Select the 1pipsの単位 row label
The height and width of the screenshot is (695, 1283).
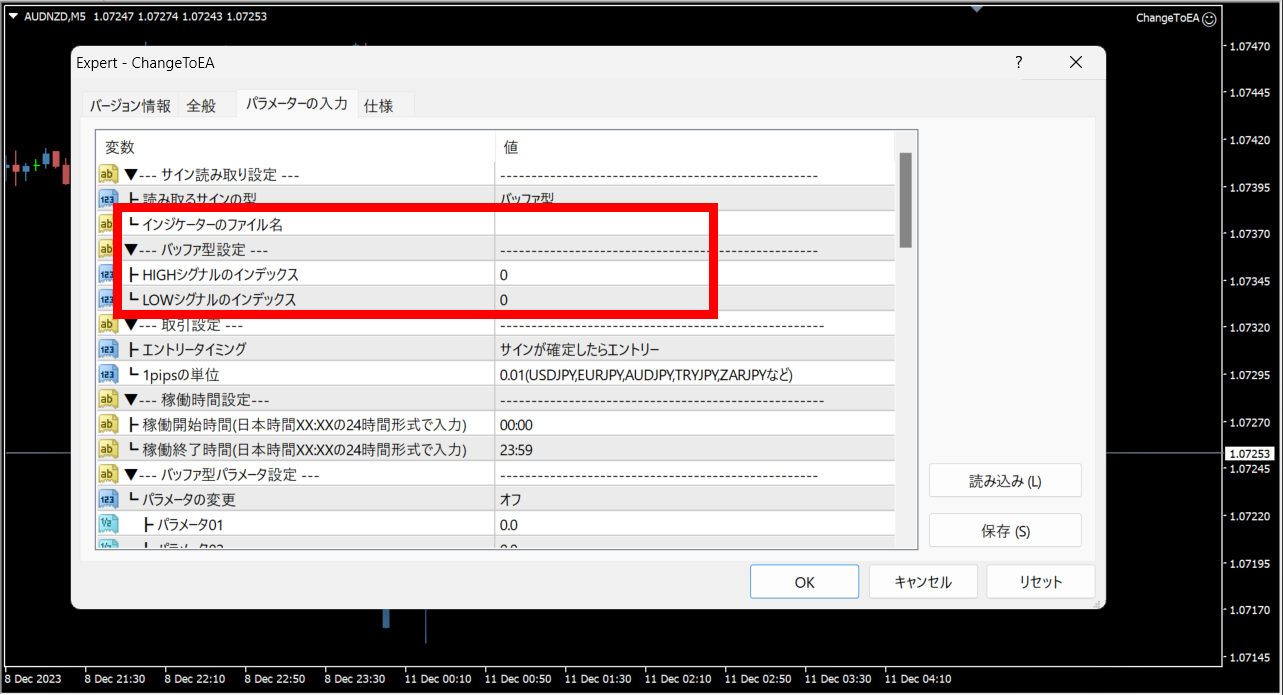(175, 375)
